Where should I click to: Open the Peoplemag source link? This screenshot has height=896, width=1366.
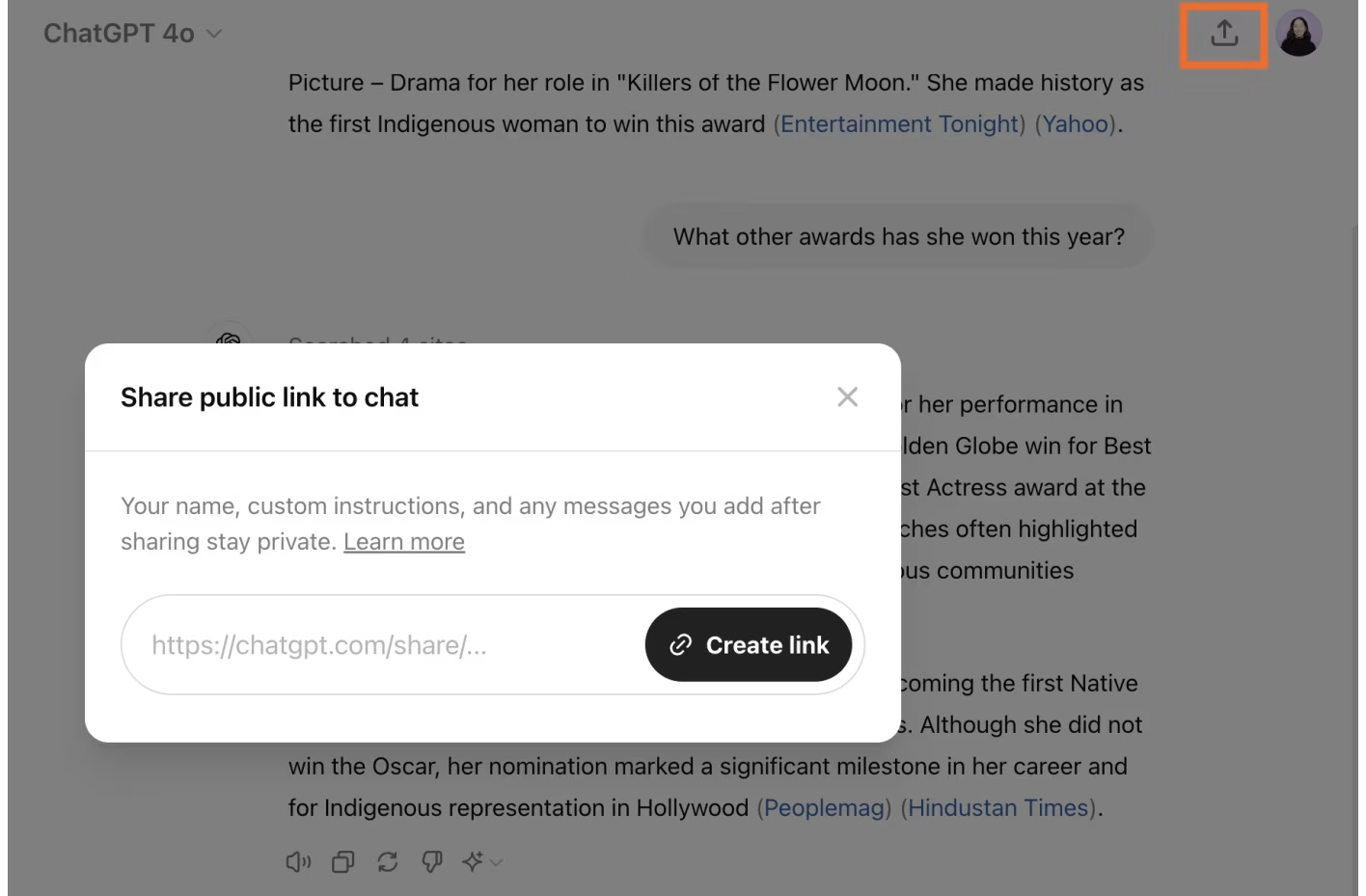824,808
